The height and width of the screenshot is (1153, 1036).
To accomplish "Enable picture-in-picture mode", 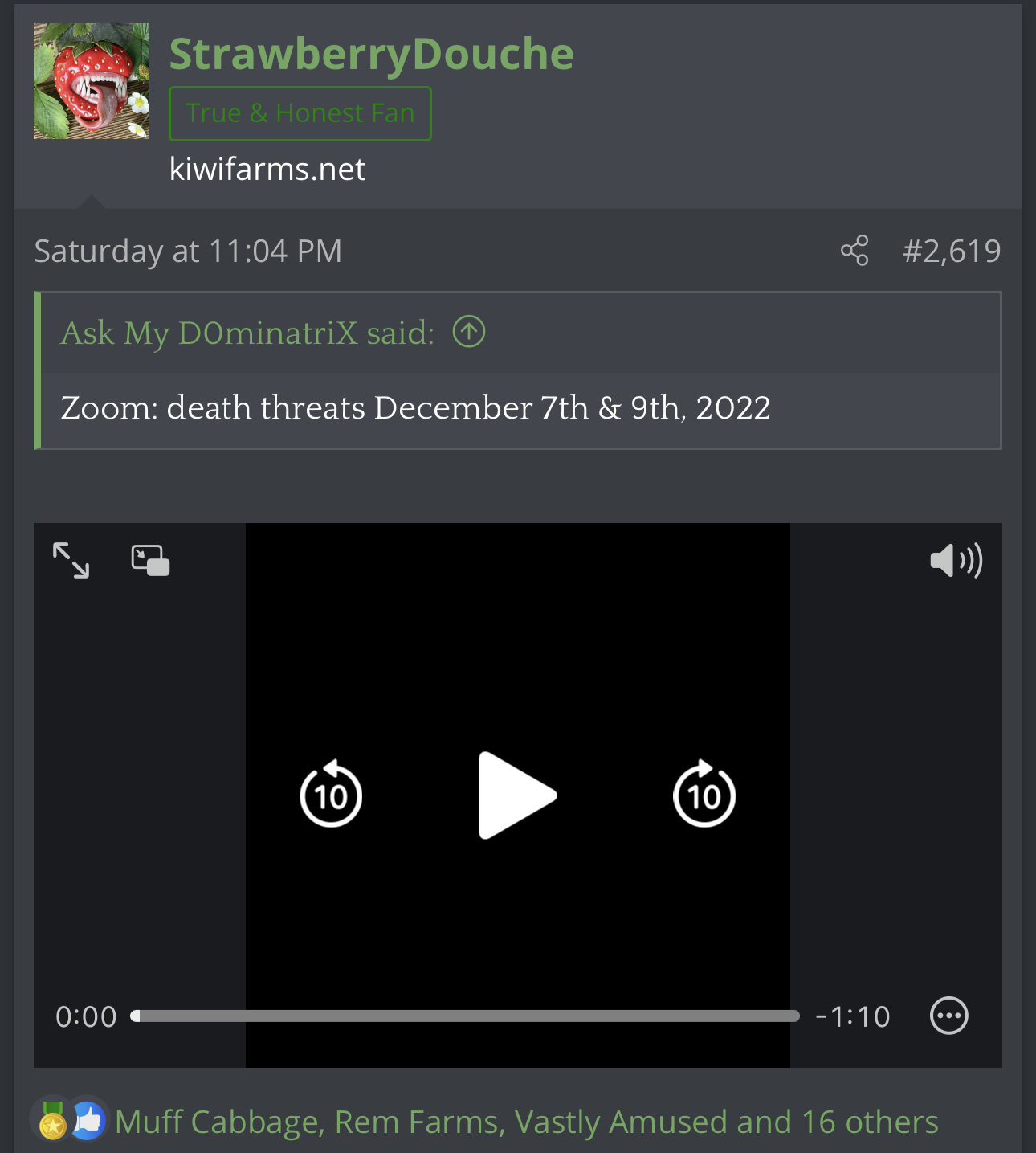I will pyautogui.click(x=150, y=560).
